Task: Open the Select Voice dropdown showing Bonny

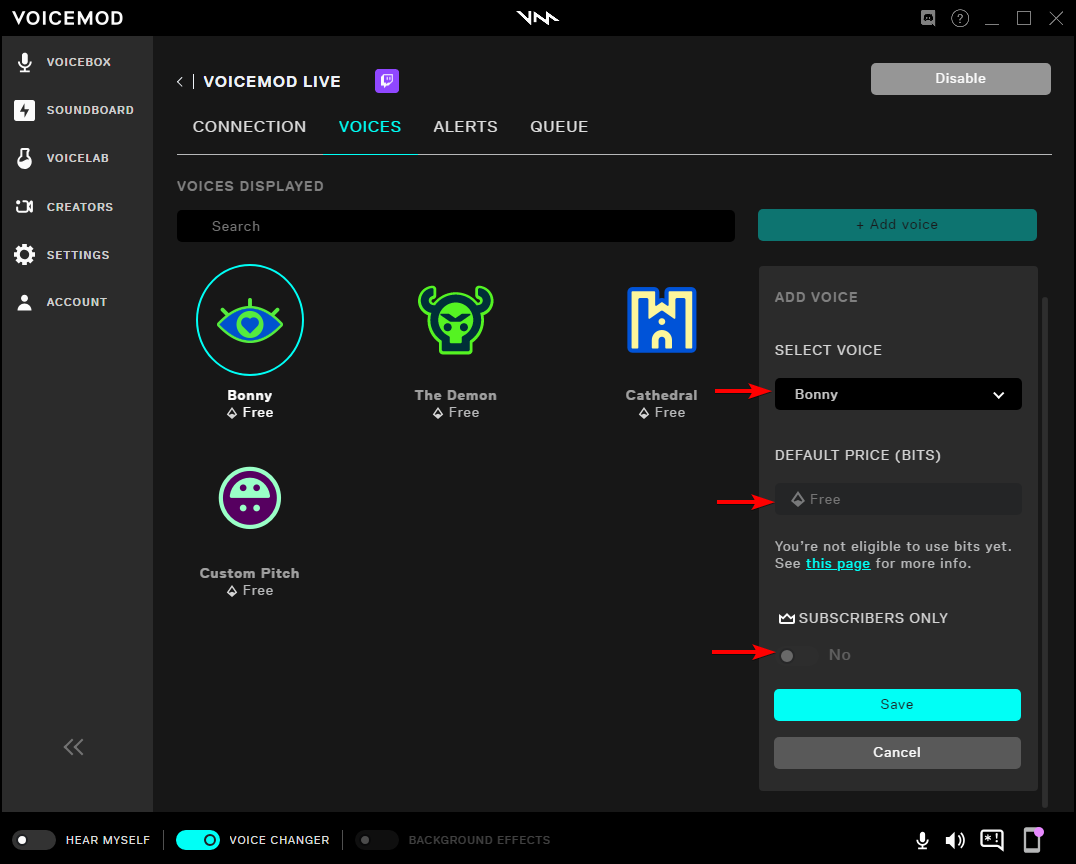Action: pos(898,394)
